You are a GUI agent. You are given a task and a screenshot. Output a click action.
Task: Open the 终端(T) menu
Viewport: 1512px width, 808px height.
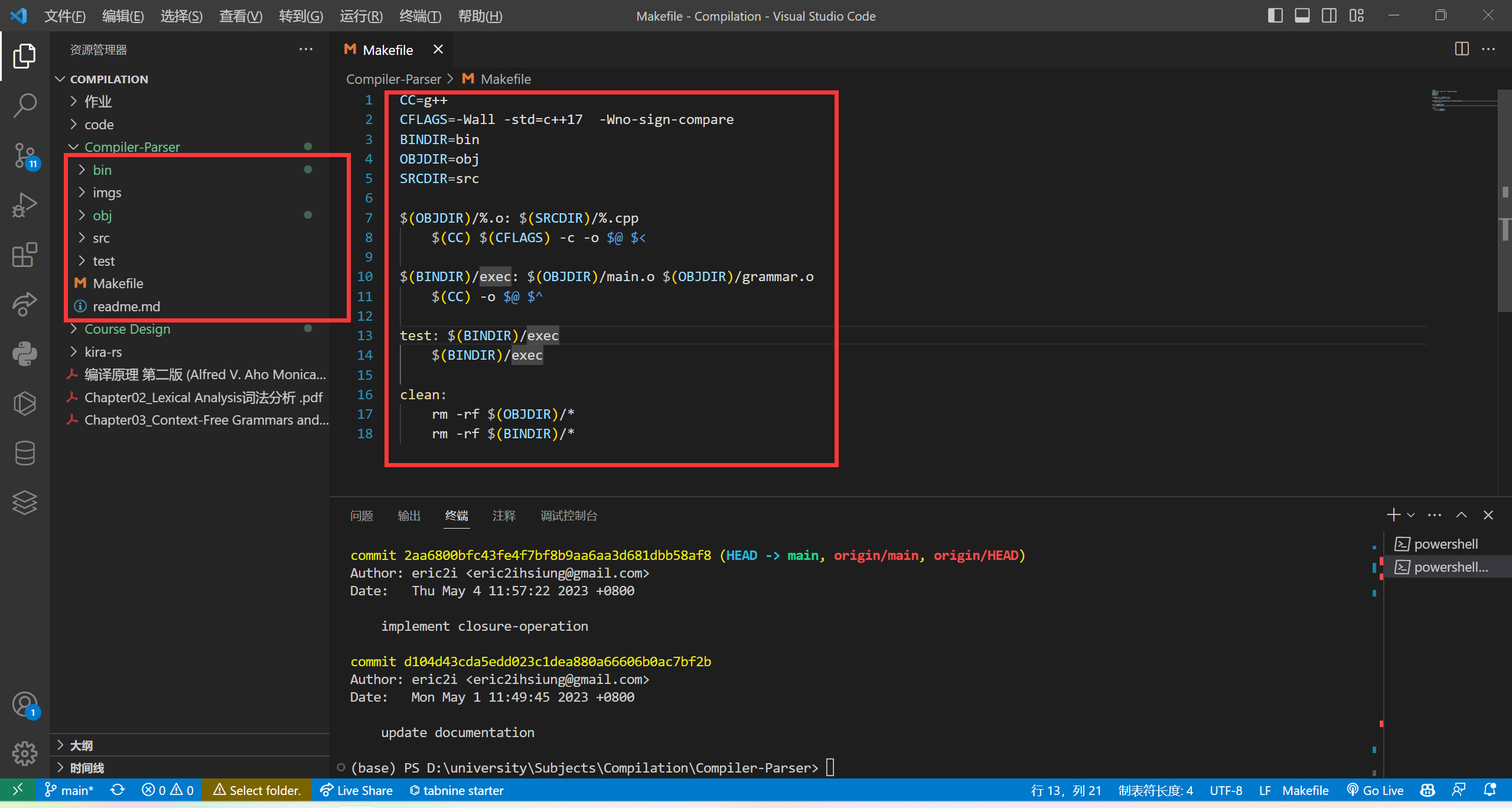pos(420,16)
